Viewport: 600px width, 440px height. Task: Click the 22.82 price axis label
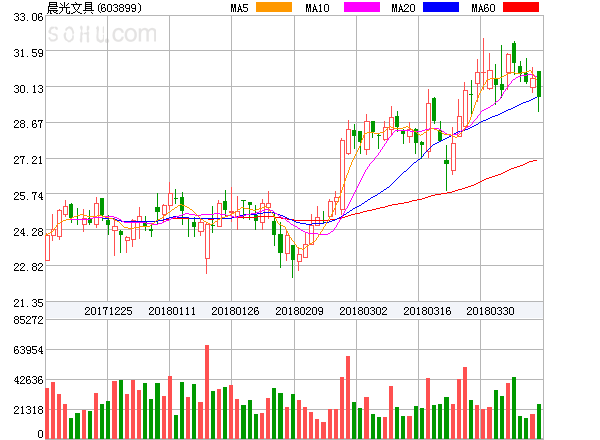pos(28,267)
